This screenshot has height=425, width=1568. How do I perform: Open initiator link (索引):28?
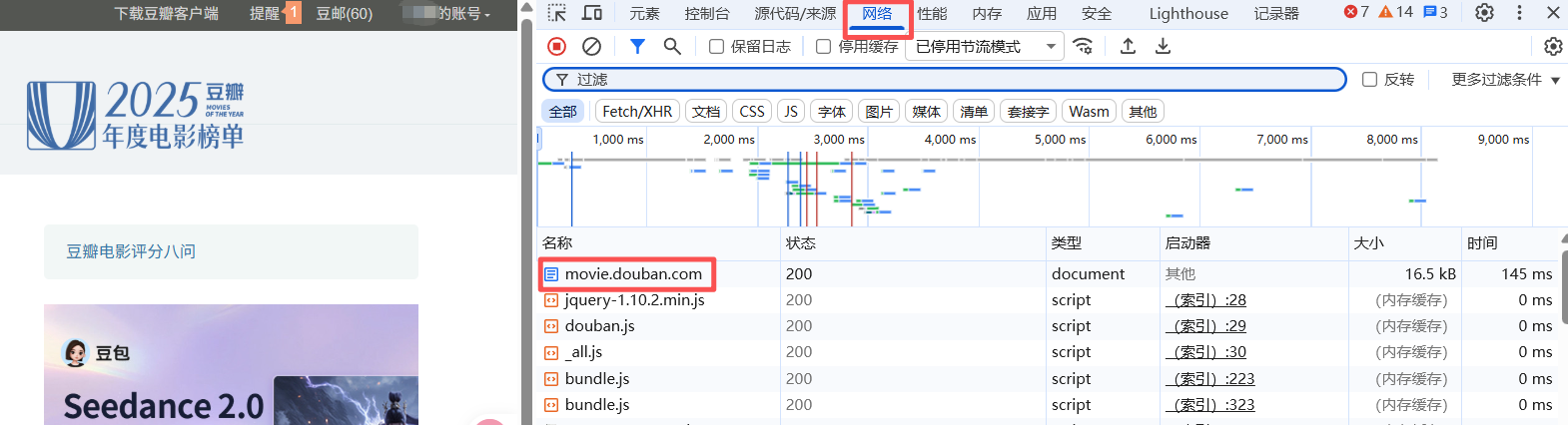1206,300
